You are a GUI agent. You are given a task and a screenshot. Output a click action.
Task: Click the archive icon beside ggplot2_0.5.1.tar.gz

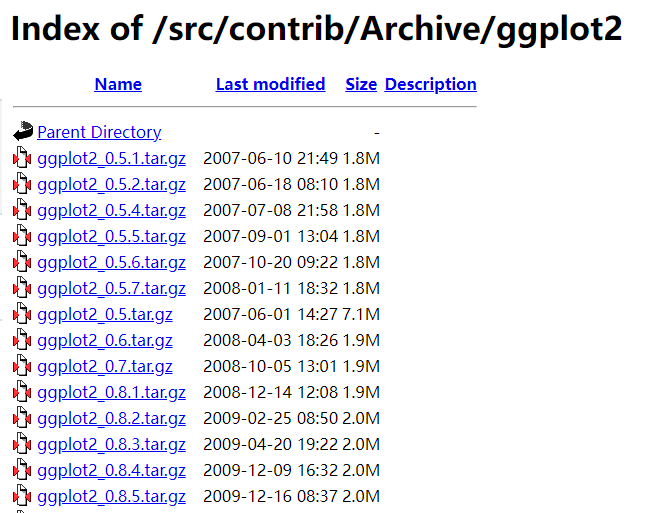click(x=23, y=158)
